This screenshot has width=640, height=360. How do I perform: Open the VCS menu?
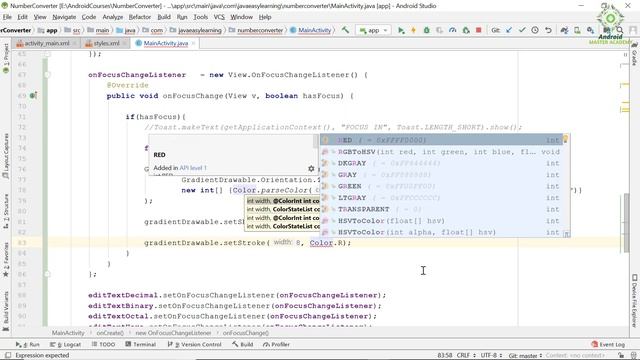(x=219, y=17)
